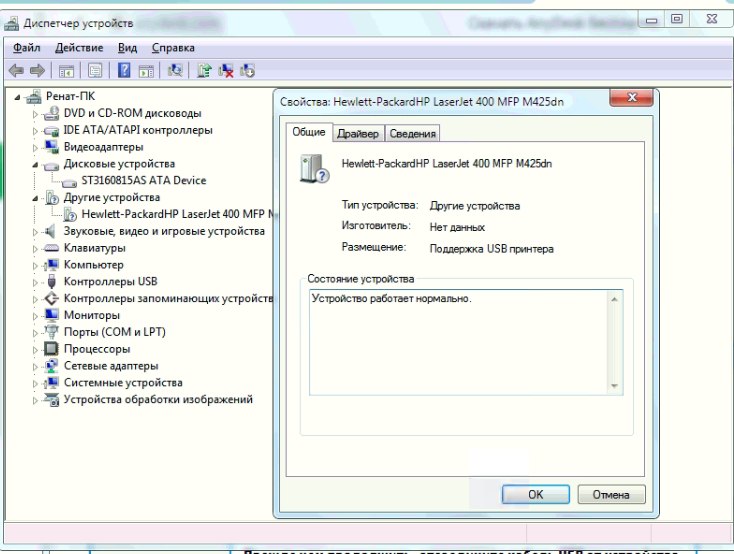This screenshot has height=554, width=734.
Task: Open Properties via the toolbar icon
Action: click(95, 71)
